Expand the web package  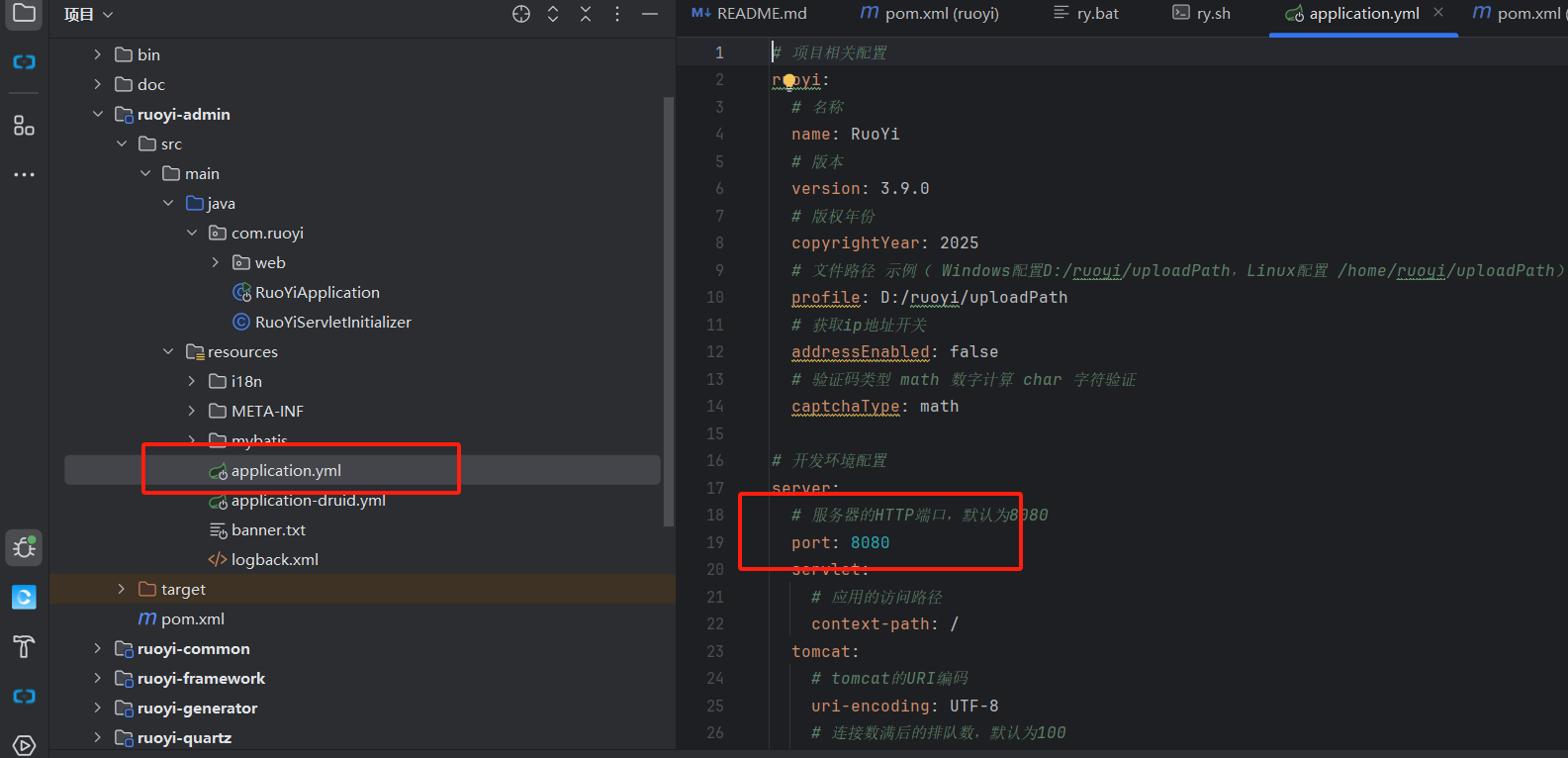tap(216, 262)
